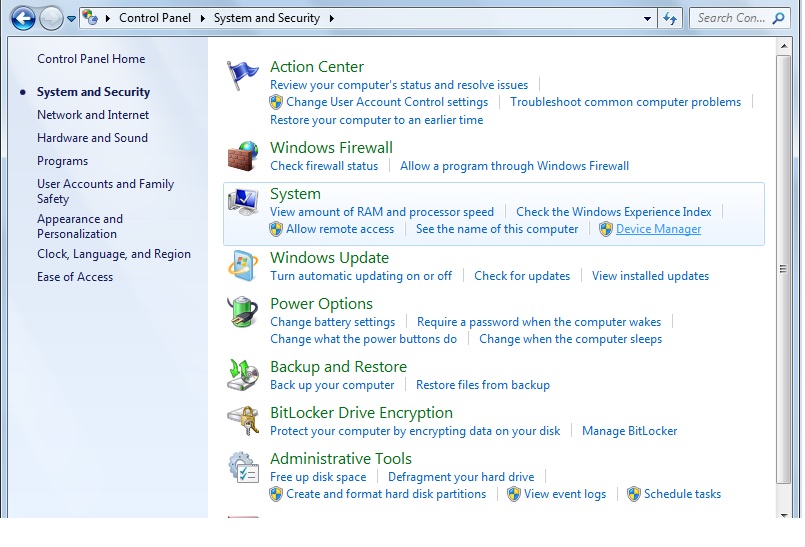This screenshot has width=805, height=547.
Task: Open Network and Internet category
Action: 93,115
